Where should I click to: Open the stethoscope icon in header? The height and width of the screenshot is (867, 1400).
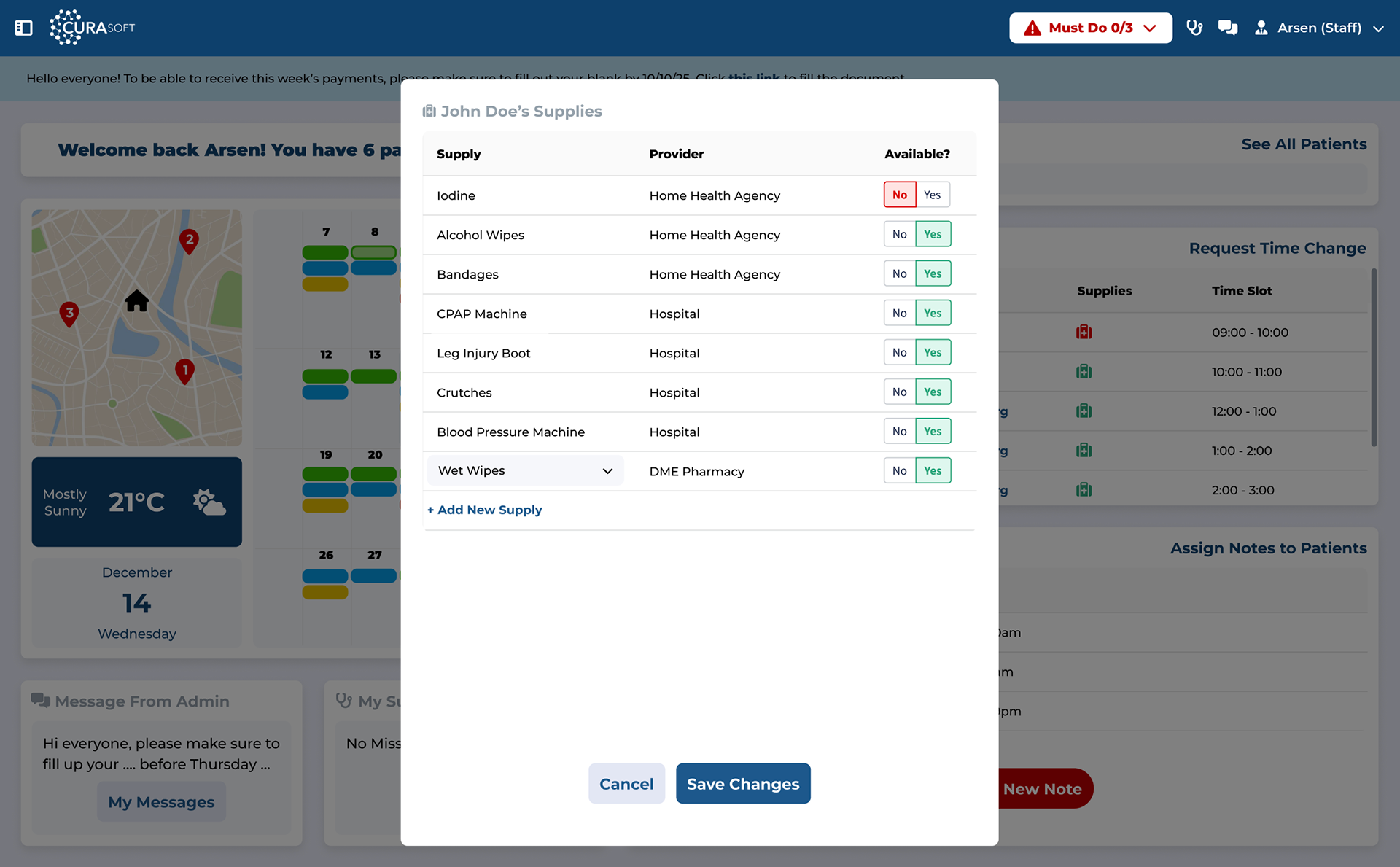coord(1194,28)
